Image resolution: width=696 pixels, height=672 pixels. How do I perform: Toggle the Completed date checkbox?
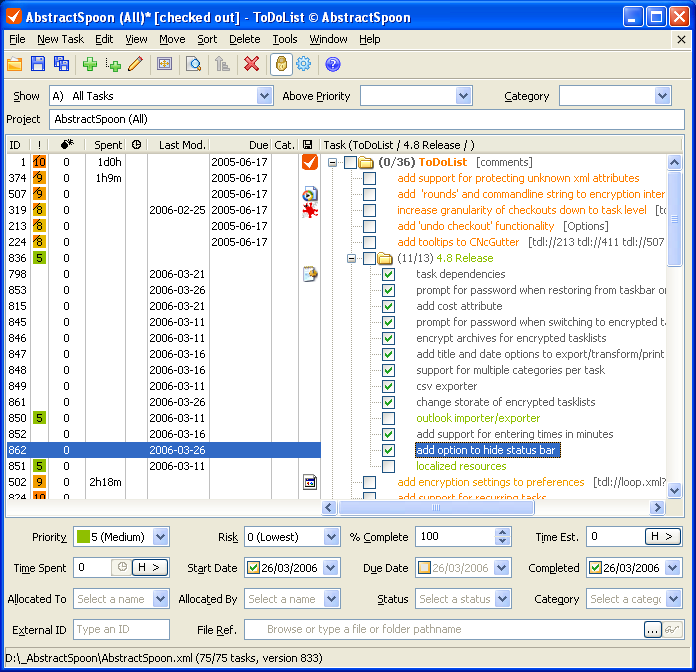[595, 567]
